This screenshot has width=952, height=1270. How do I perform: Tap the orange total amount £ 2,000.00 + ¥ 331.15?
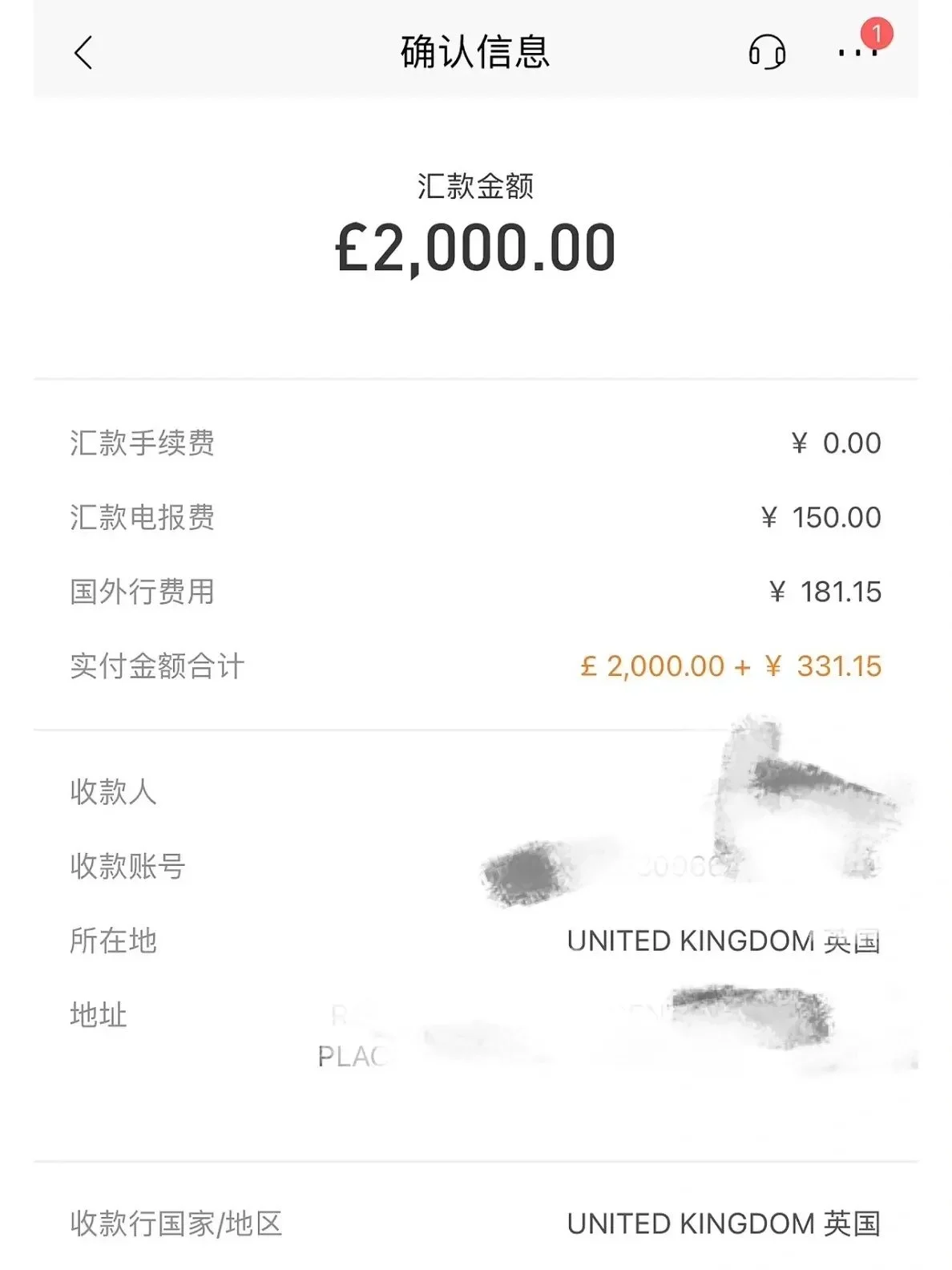[x=731, y=666]
